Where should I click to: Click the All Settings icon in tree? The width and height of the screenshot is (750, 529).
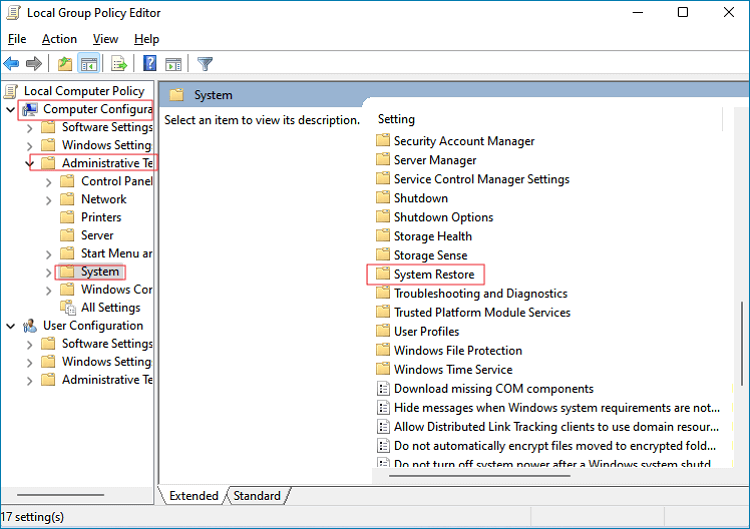click(68, 308)
